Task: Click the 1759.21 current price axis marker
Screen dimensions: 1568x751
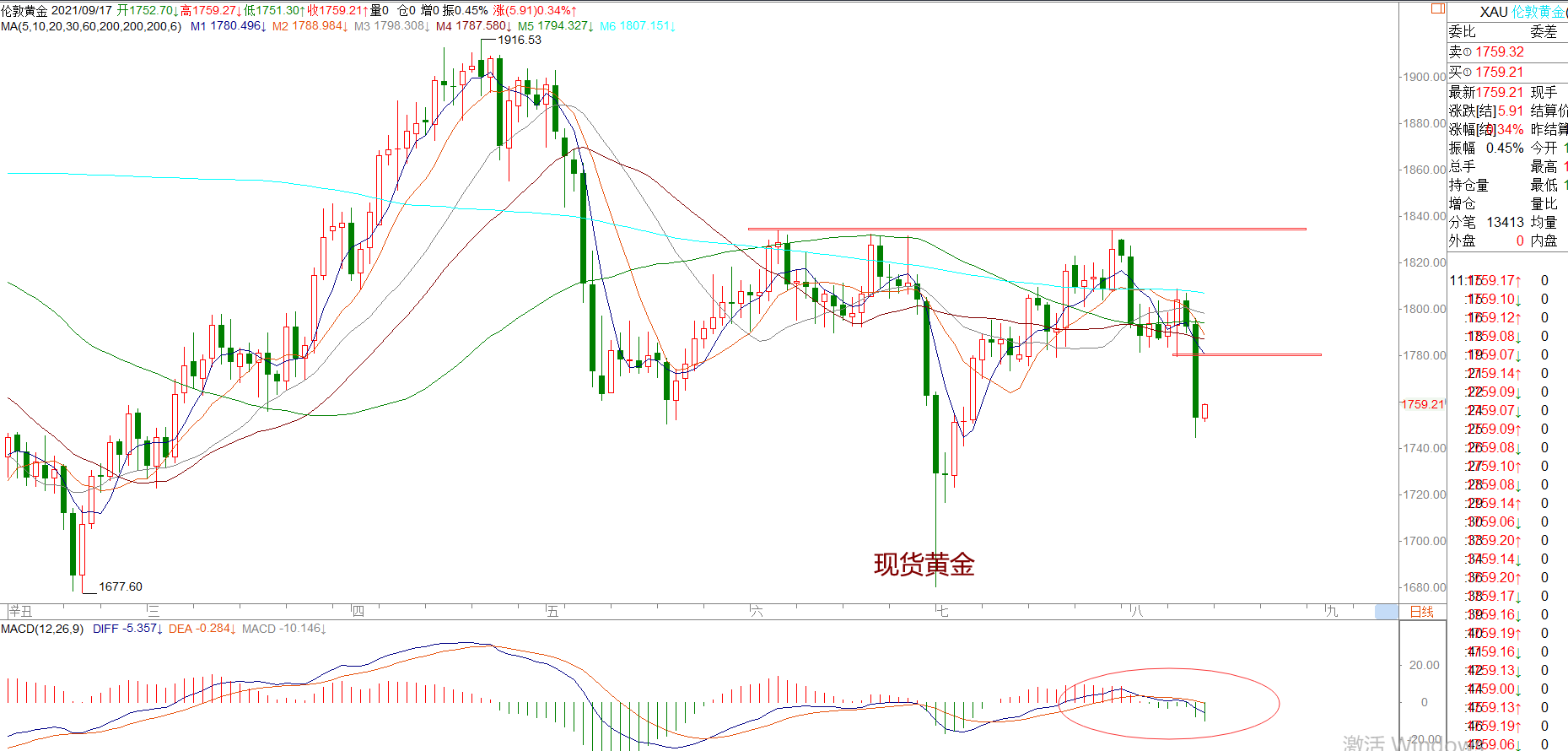Action: tap(1423, 404)
